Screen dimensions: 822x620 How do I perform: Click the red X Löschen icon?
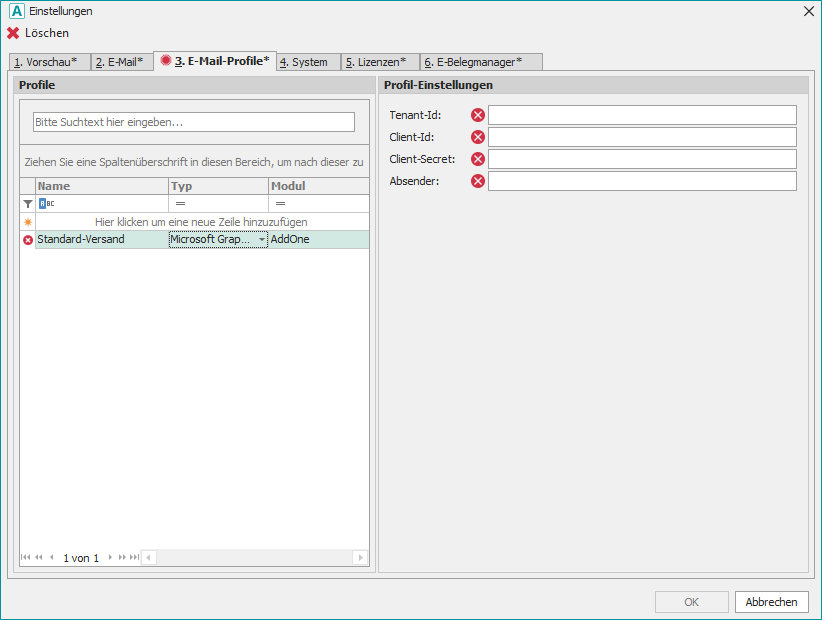[13, 33]
